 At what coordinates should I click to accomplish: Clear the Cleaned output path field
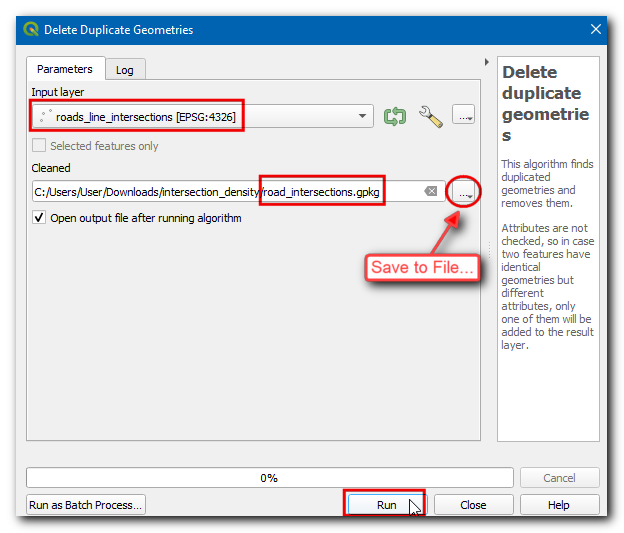(x=429, y=191)
